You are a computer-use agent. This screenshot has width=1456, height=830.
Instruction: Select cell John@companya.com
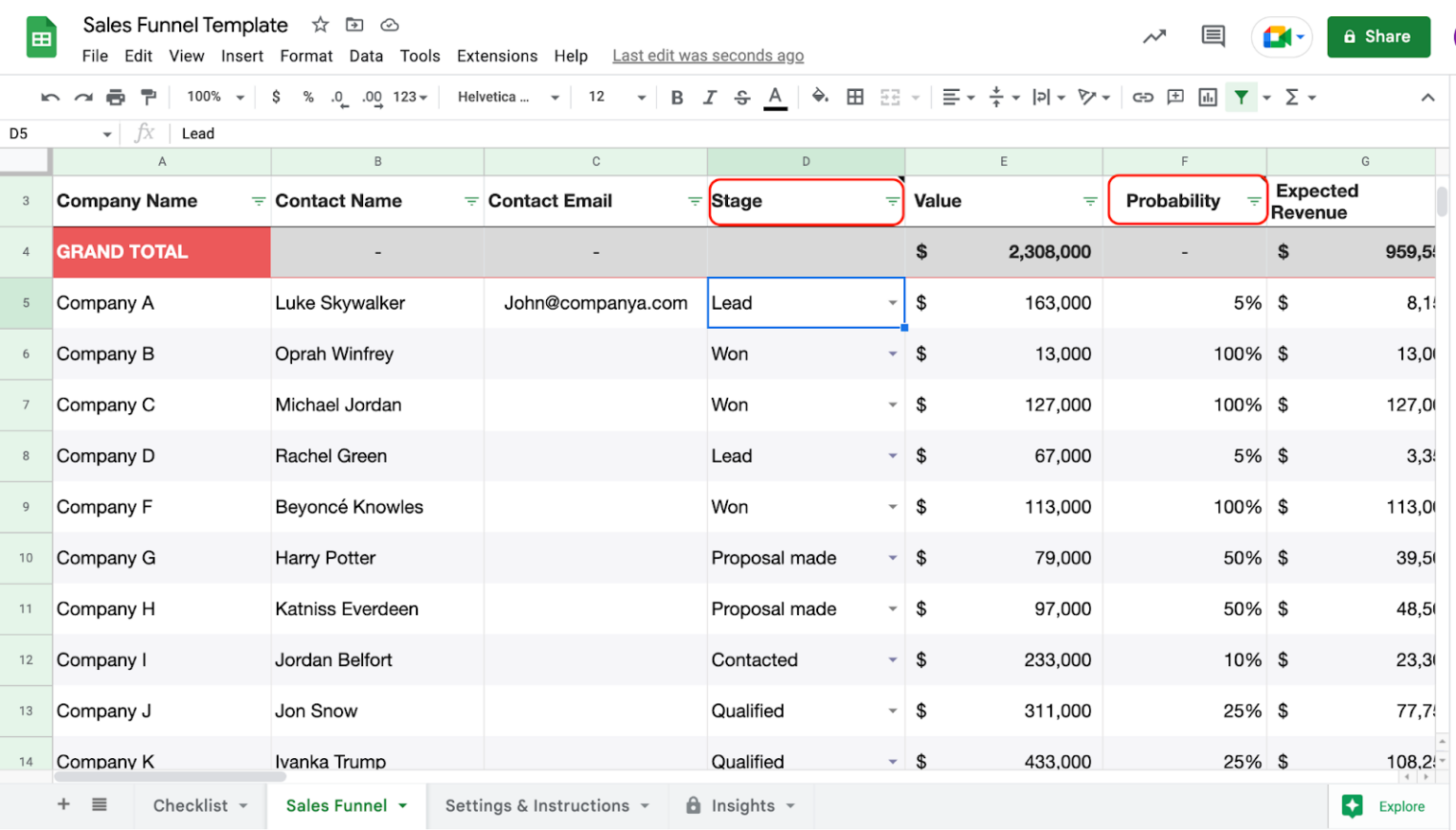[595, 303]
